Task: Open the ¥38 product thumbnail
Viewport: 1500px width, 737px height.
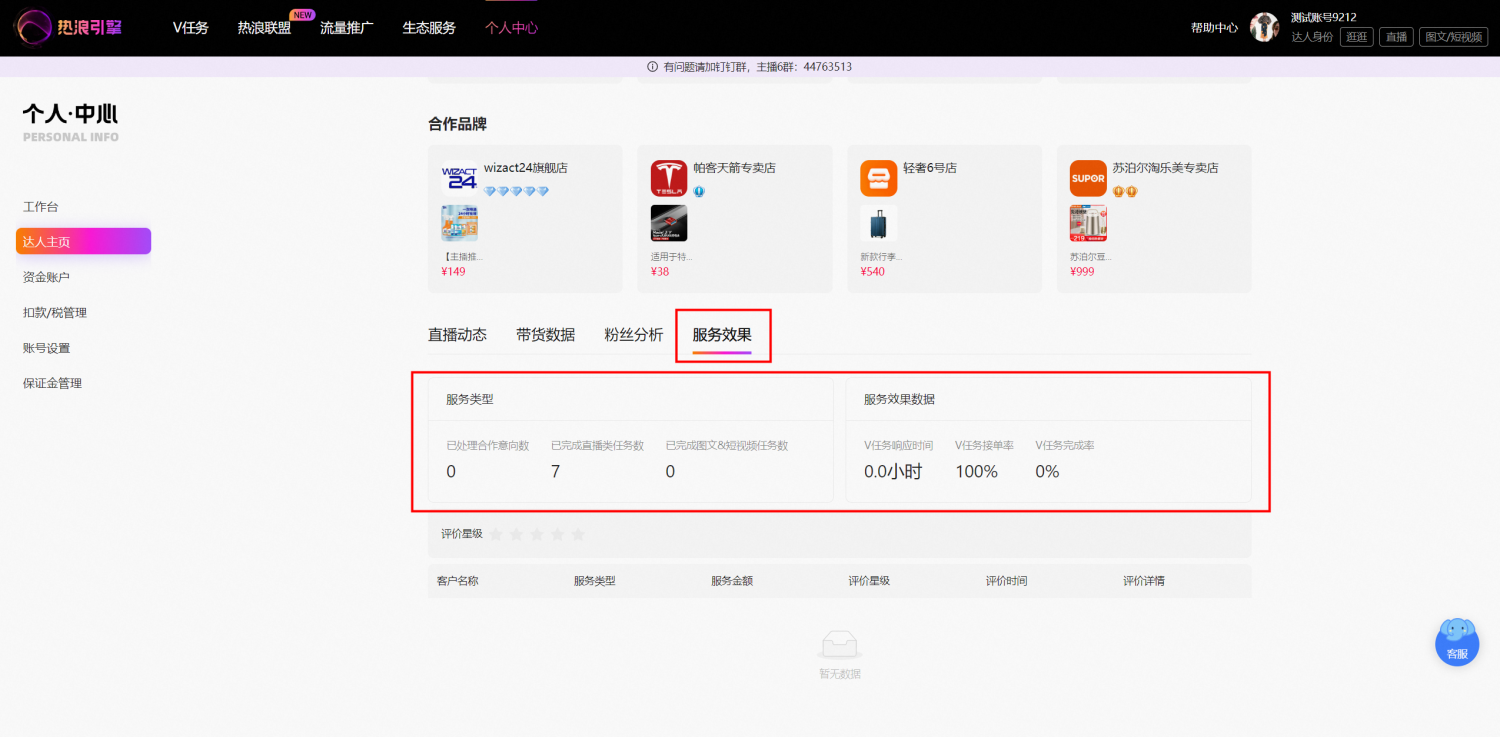Action: coord(669,223)
